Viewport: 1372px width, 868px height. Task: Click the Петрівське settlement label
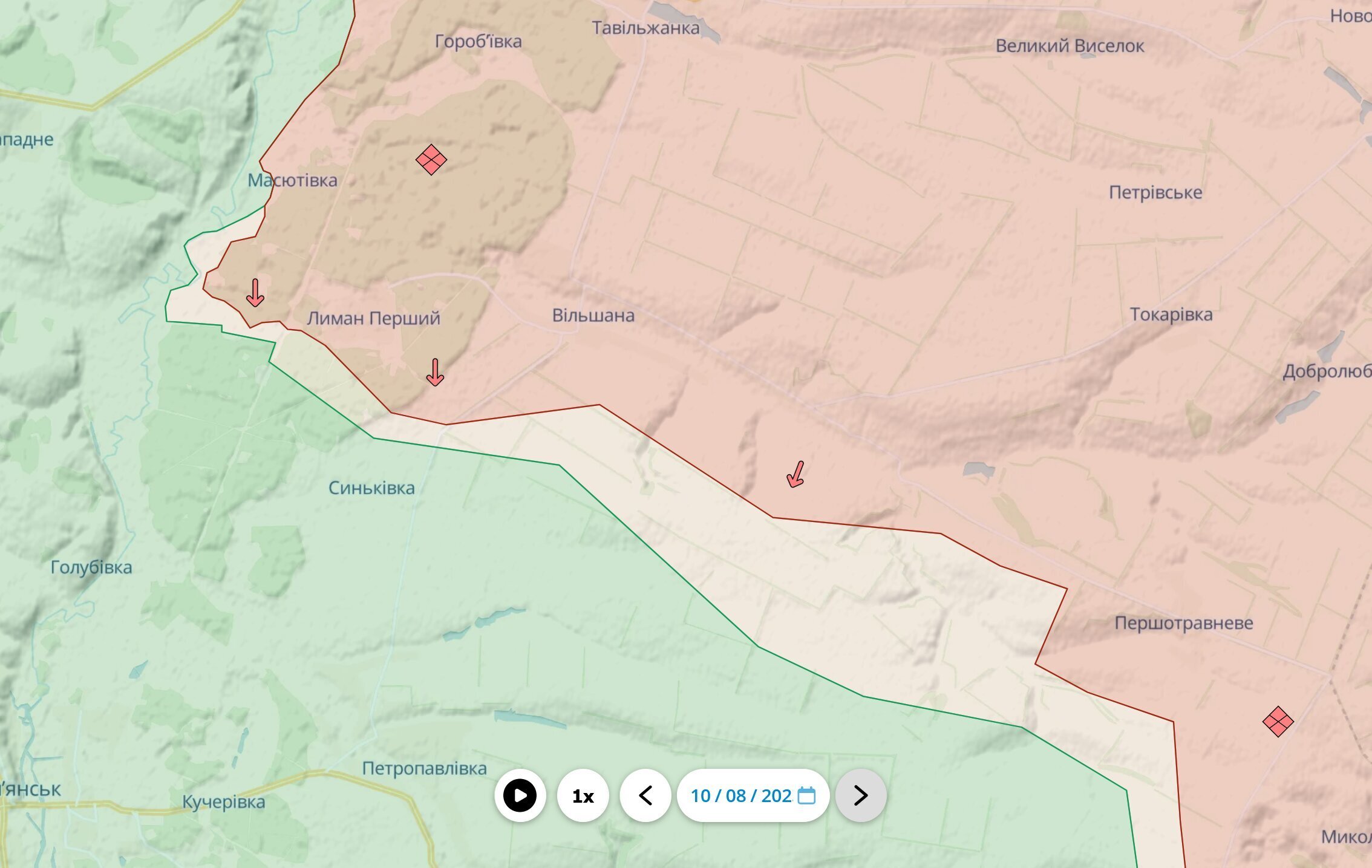point(1155,192)
